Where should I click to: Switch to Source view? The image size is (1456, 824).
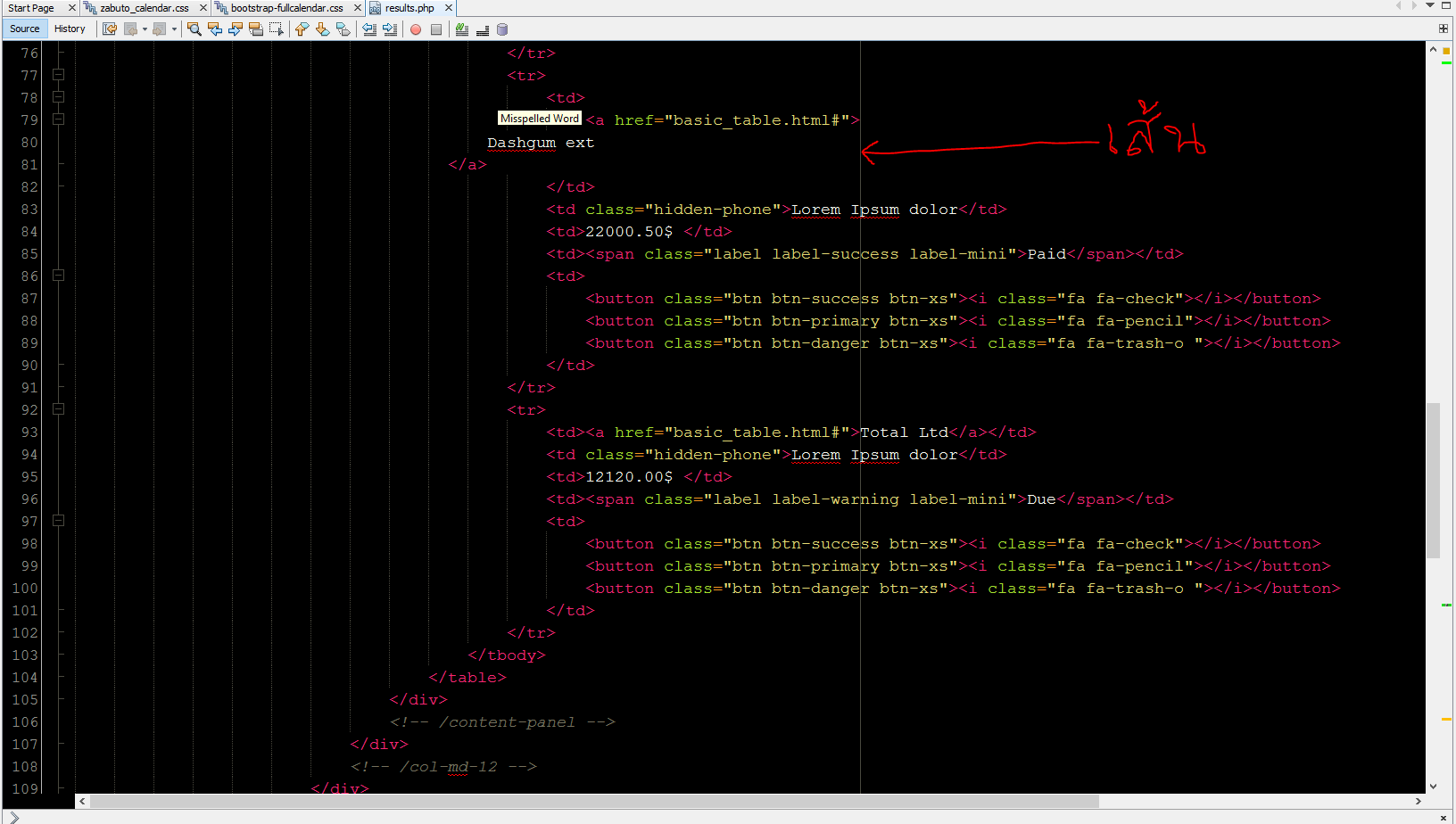(x=25, y=29)
